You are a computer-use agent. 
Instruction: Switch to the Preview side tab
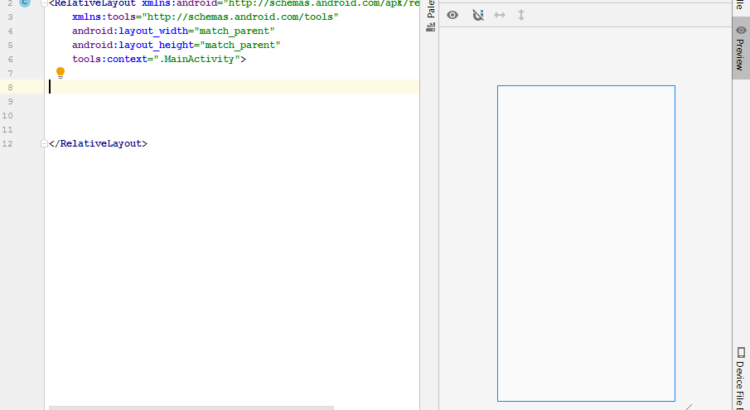click(x=740, y=48)
